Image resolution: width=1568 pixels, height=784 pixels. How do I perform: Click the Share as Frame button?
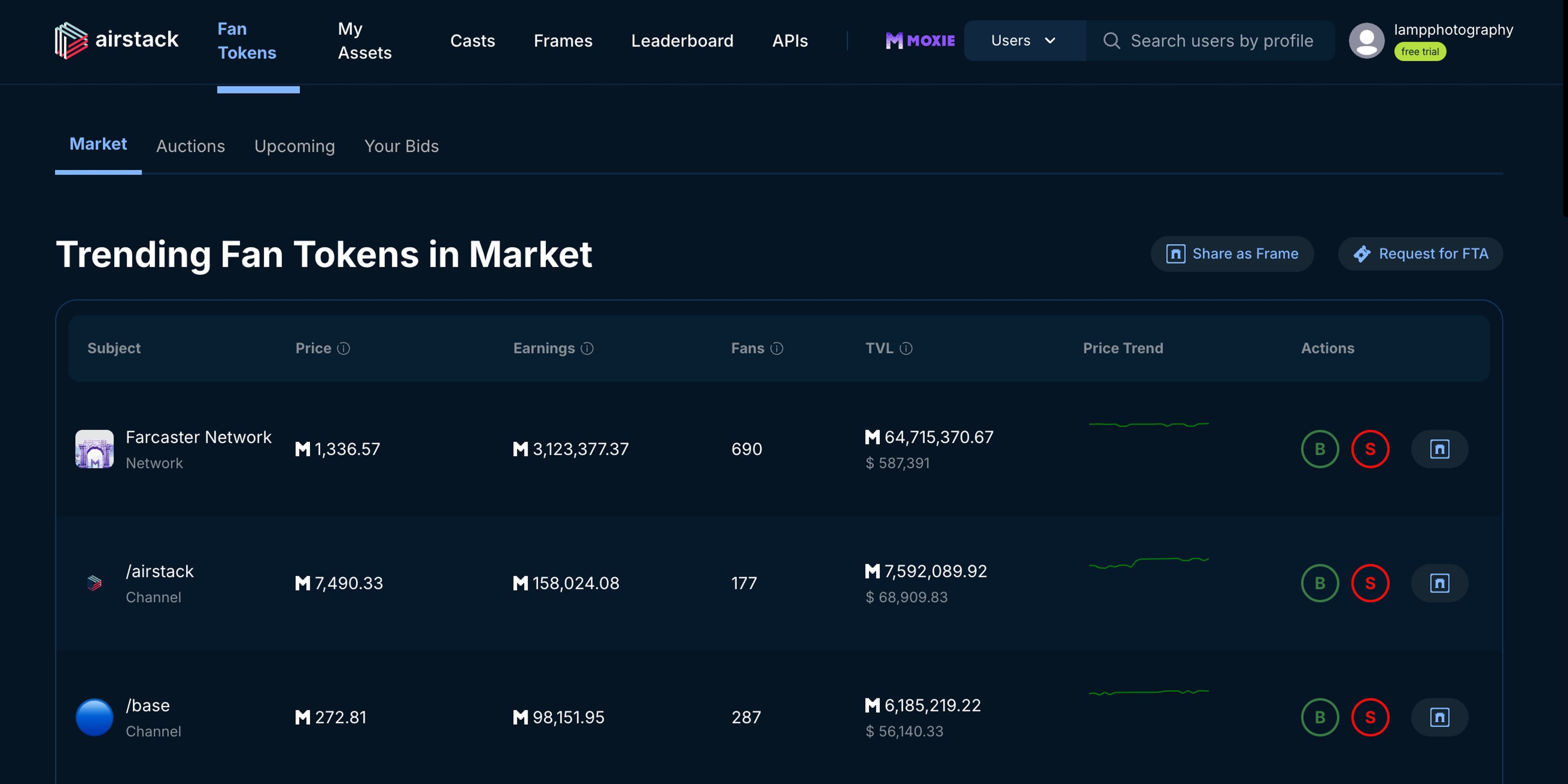(1232, 253)
